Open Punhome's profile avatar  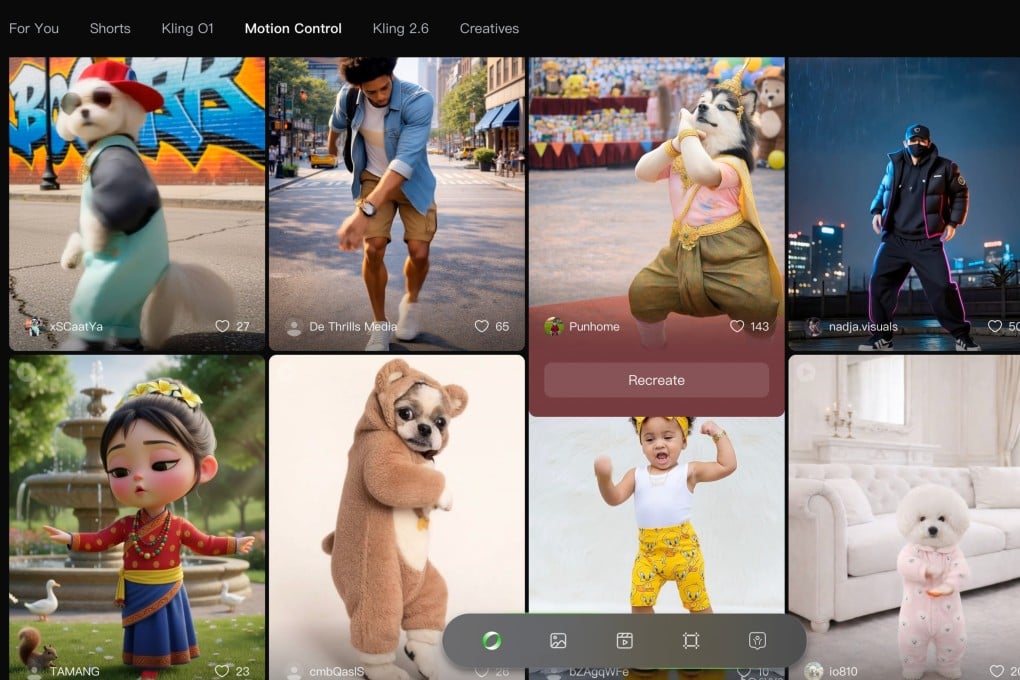click(556, 326)
